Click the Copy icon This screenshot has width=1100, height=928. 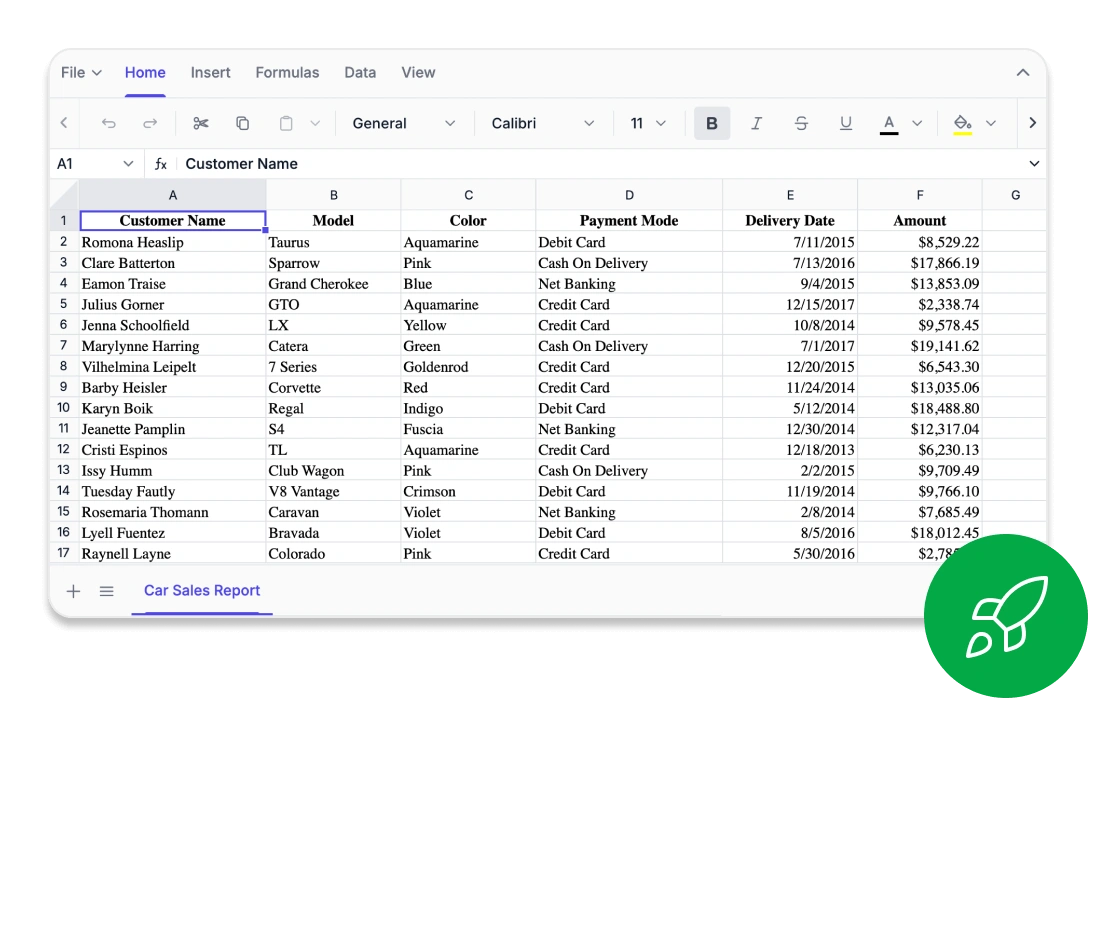click(x=242, y=122)
